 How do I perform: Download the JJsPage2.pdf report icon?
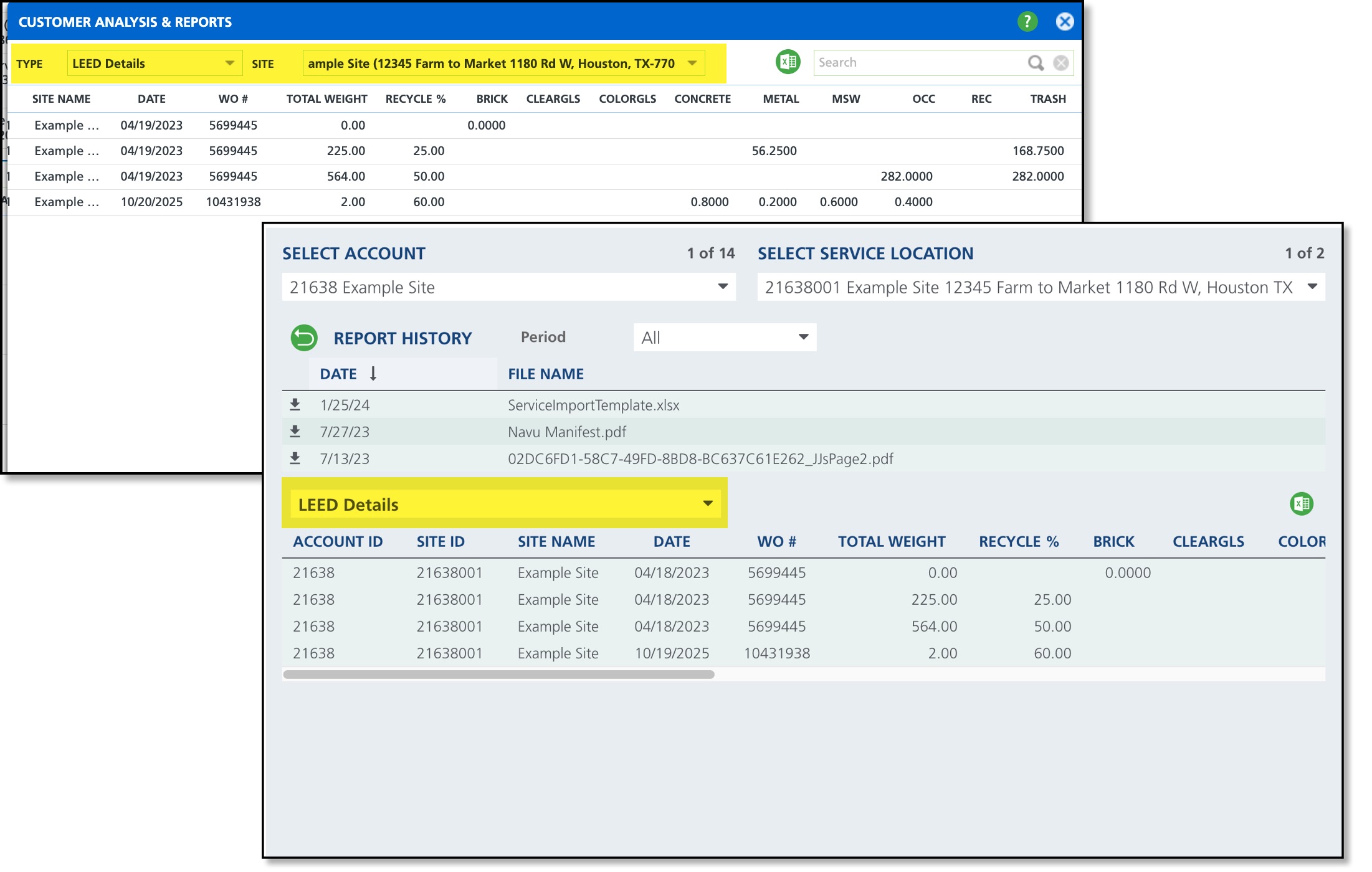pyautogui.click(x=295, y=458)
